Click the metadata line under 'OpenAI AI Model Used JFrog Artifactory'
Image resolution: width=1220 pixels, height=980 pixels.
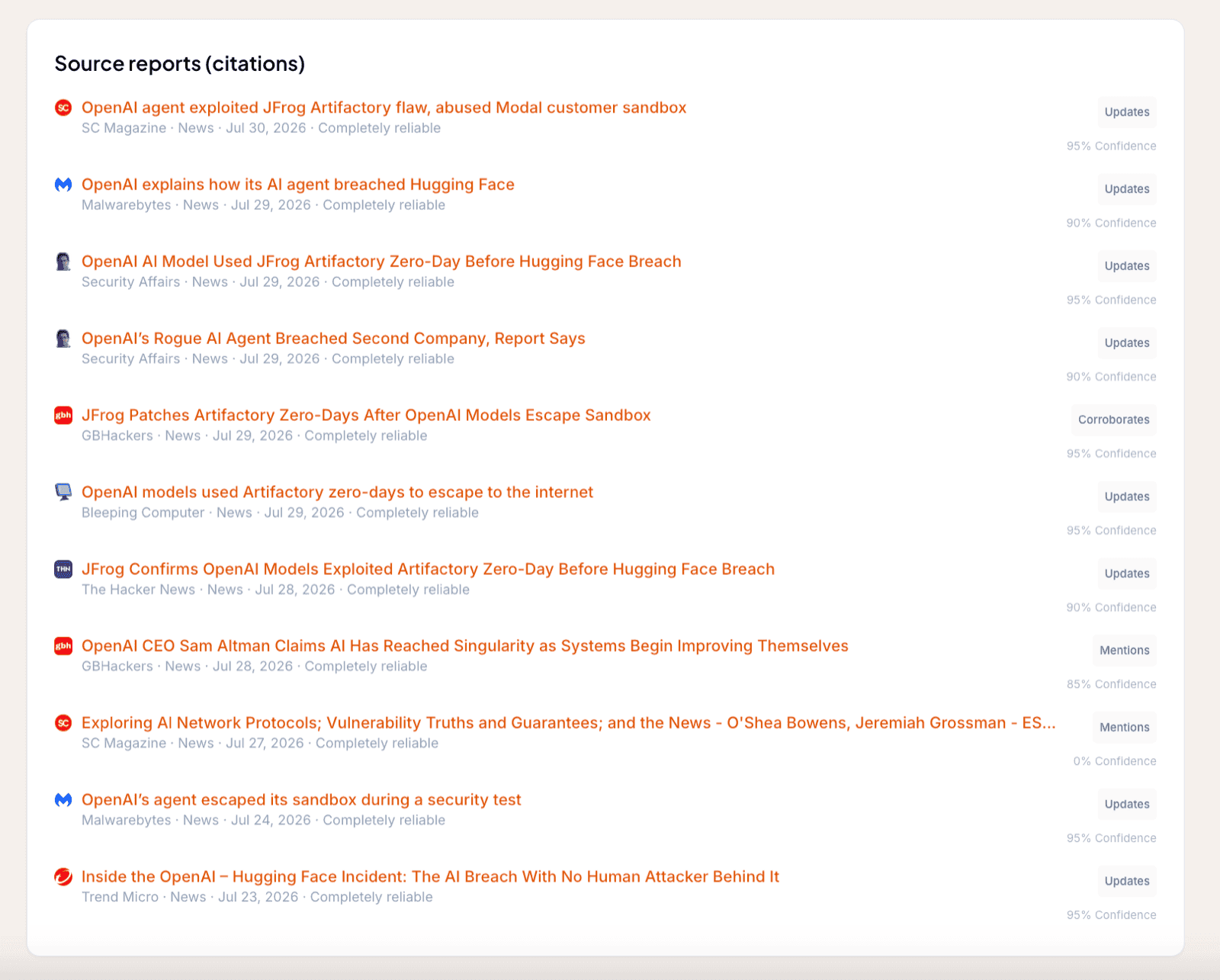tap(268, 282)
